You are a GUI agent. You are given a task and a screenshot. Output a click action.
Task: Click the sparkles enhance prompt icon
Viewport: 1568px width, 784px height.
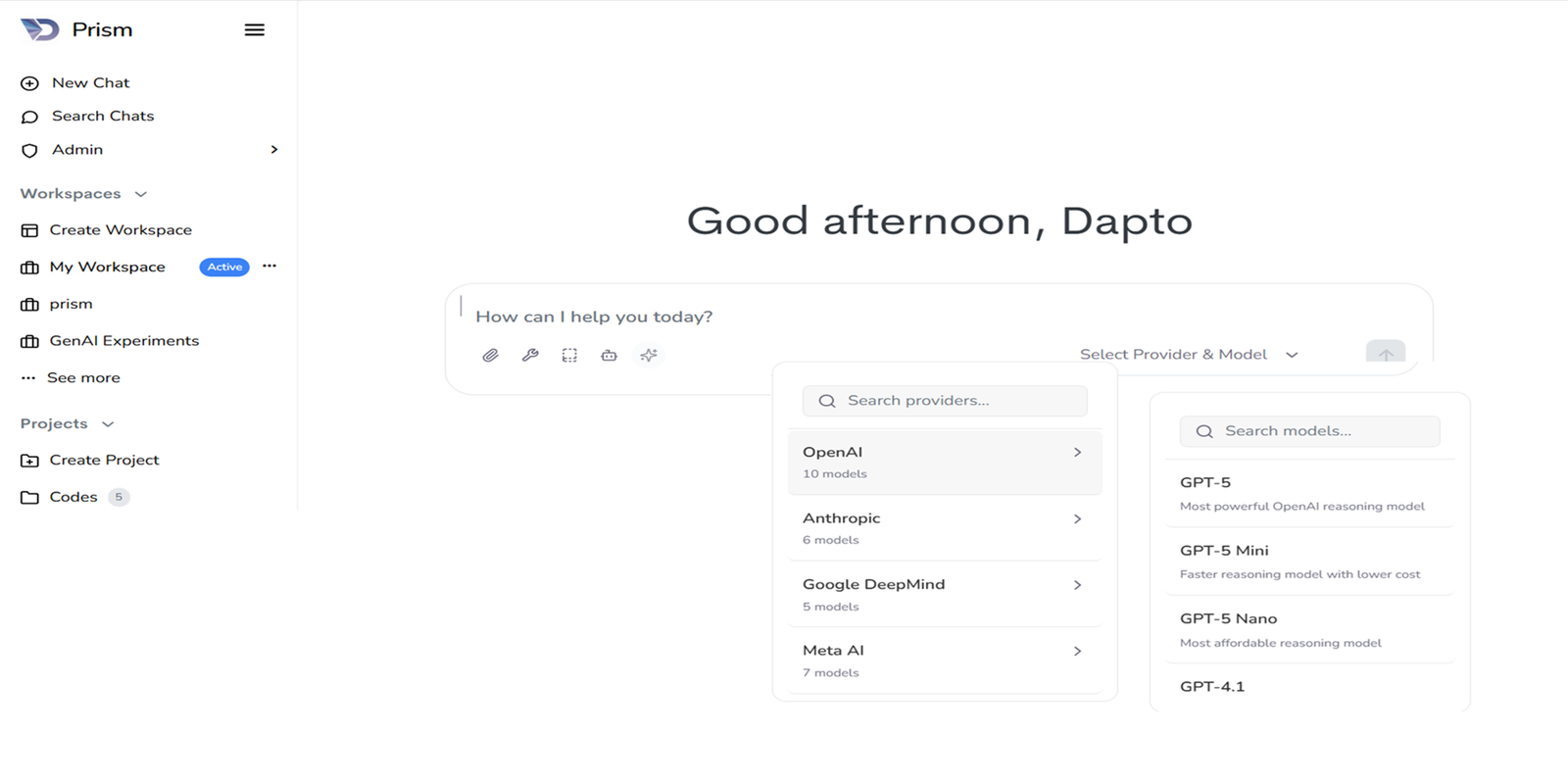tap(649, 355)
